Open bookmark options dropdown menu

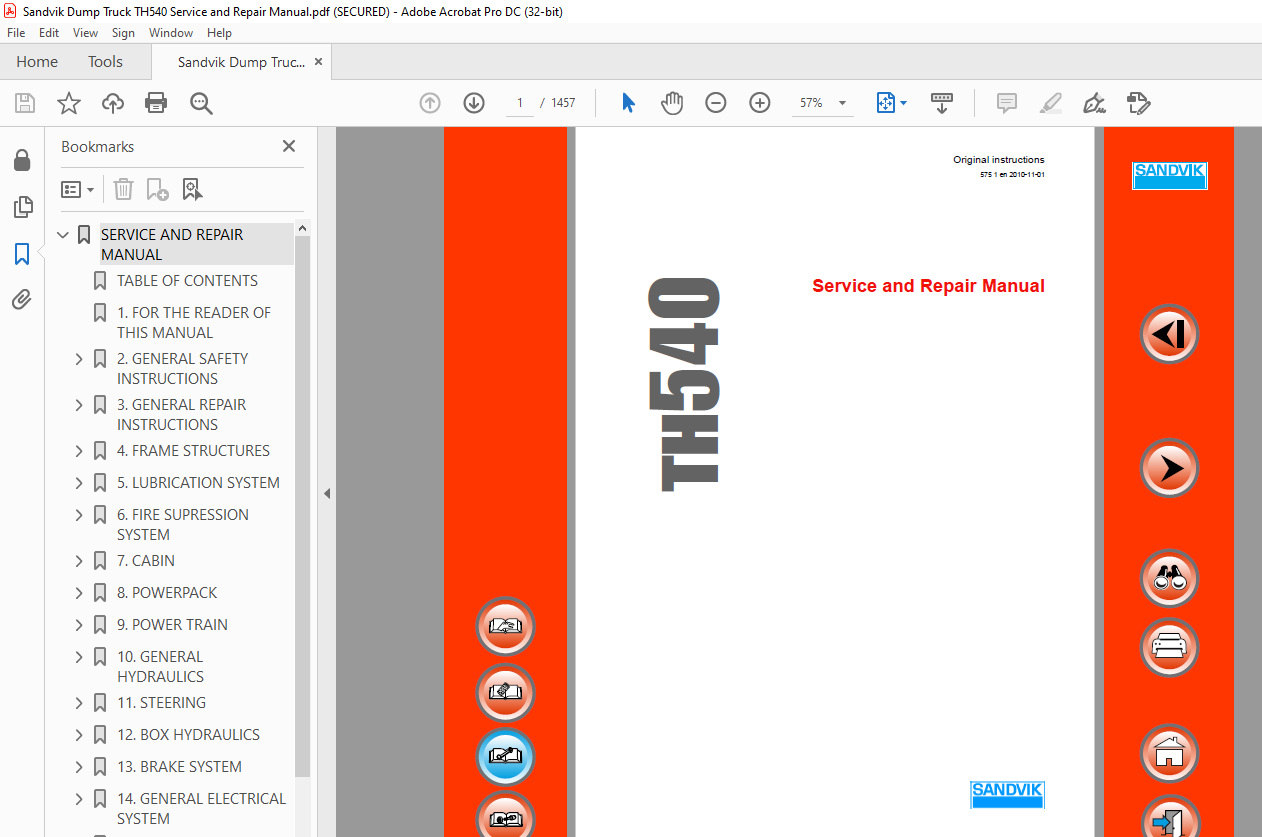pyautogui.click(x=77, y=189)
